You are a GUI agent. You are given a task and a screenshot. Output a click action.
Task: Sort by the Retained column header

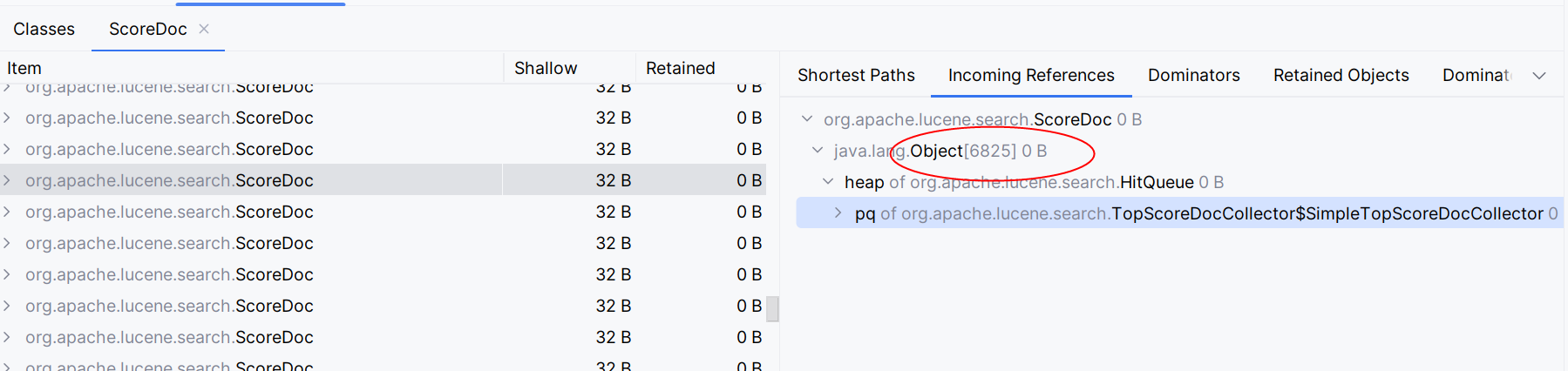point(680,68)
